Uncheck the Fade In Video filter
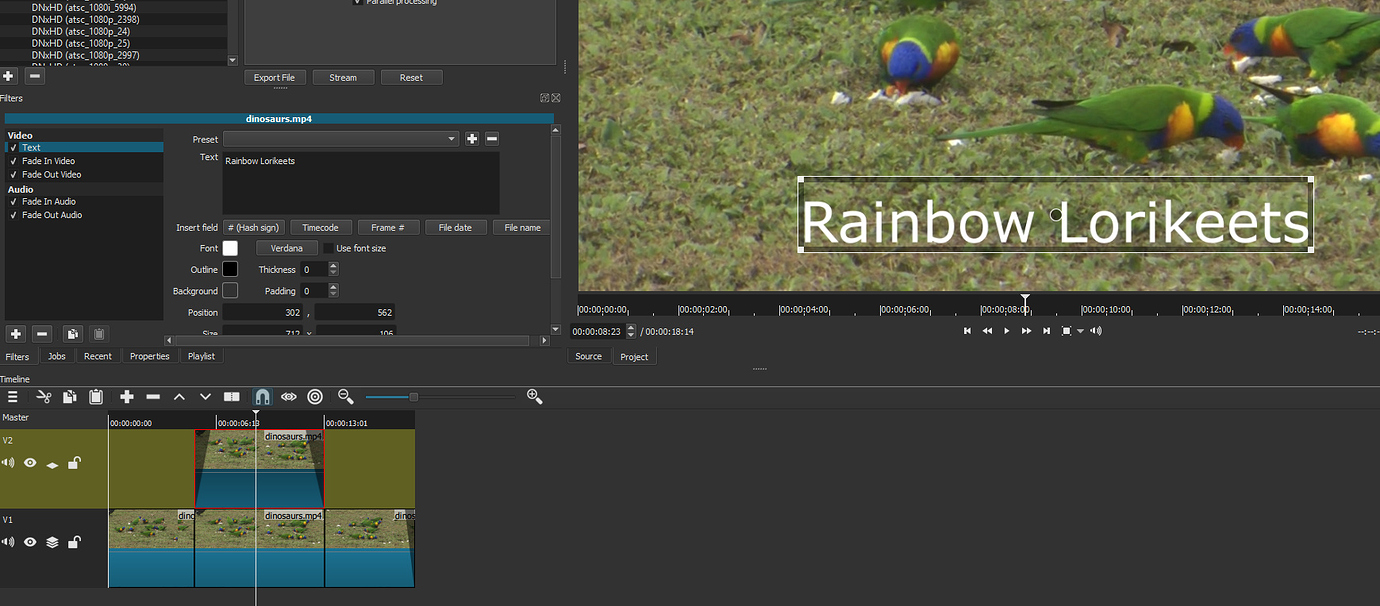This screenshot has height=606, width=1380. [x=13, y=161]
